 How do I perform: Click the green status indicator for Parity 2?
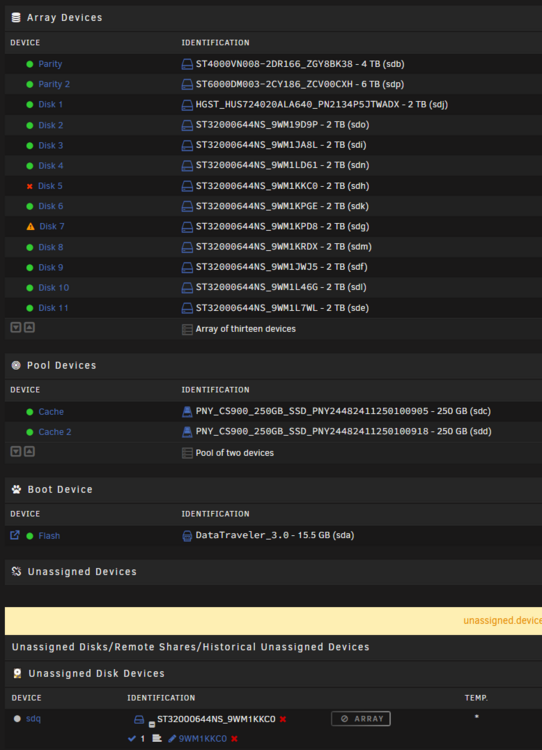pyautogui.click(x=30, y=84)
